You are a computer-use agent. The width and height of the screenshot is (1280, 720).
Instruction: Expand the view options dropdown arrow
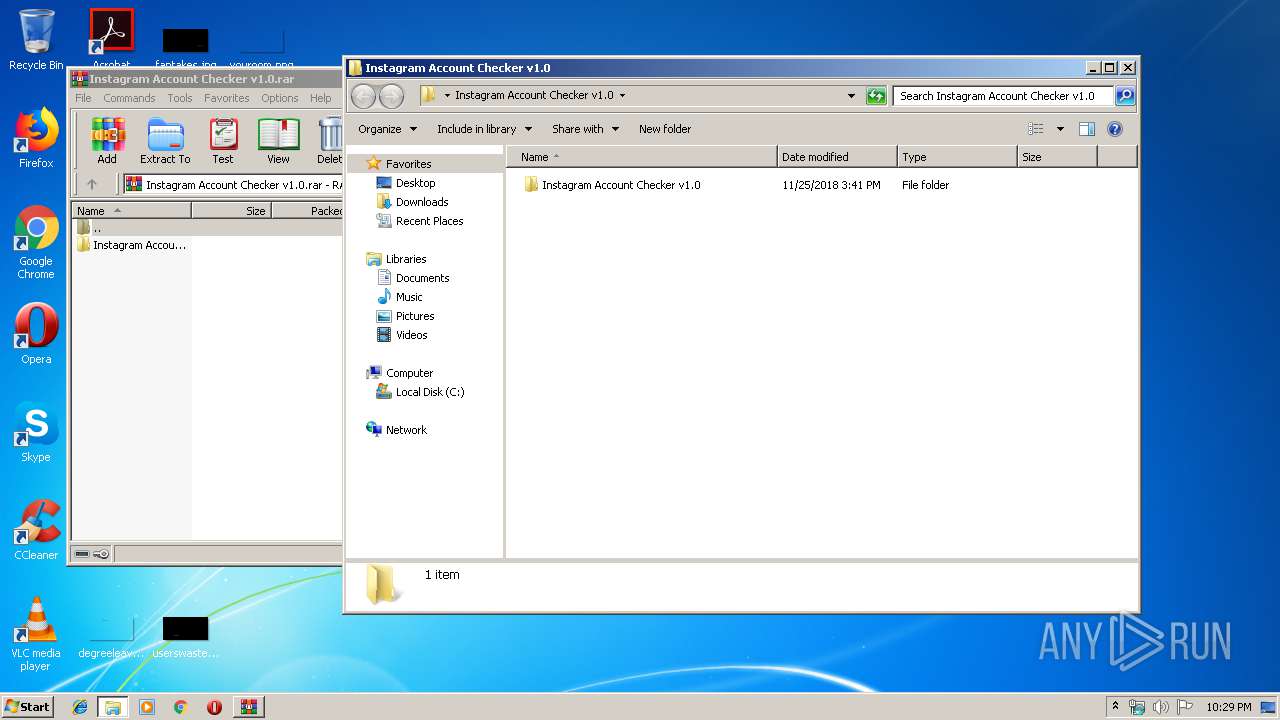click(x=1060, y=129)
